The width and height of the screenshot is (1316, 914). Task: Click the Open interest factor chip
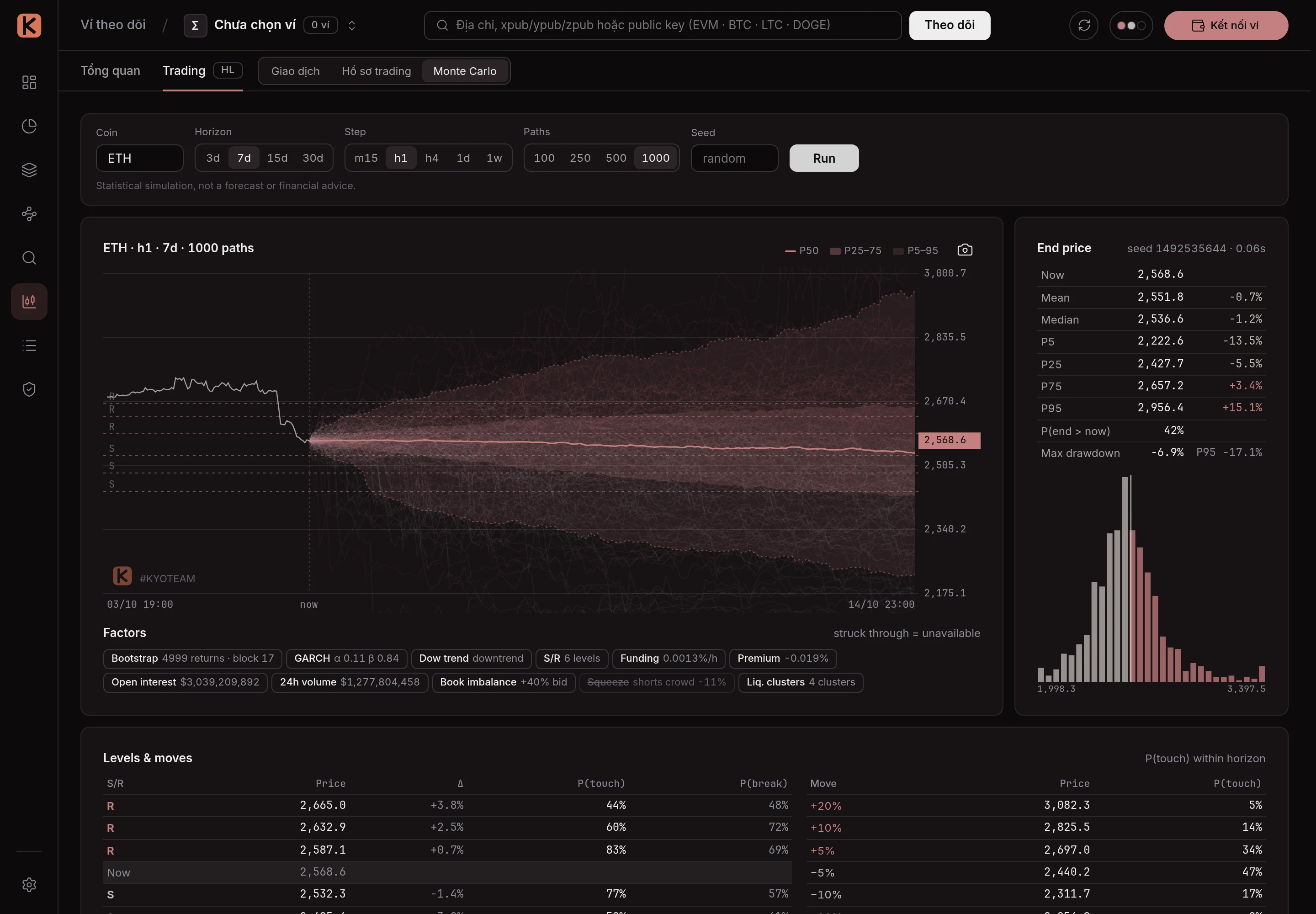185,682
